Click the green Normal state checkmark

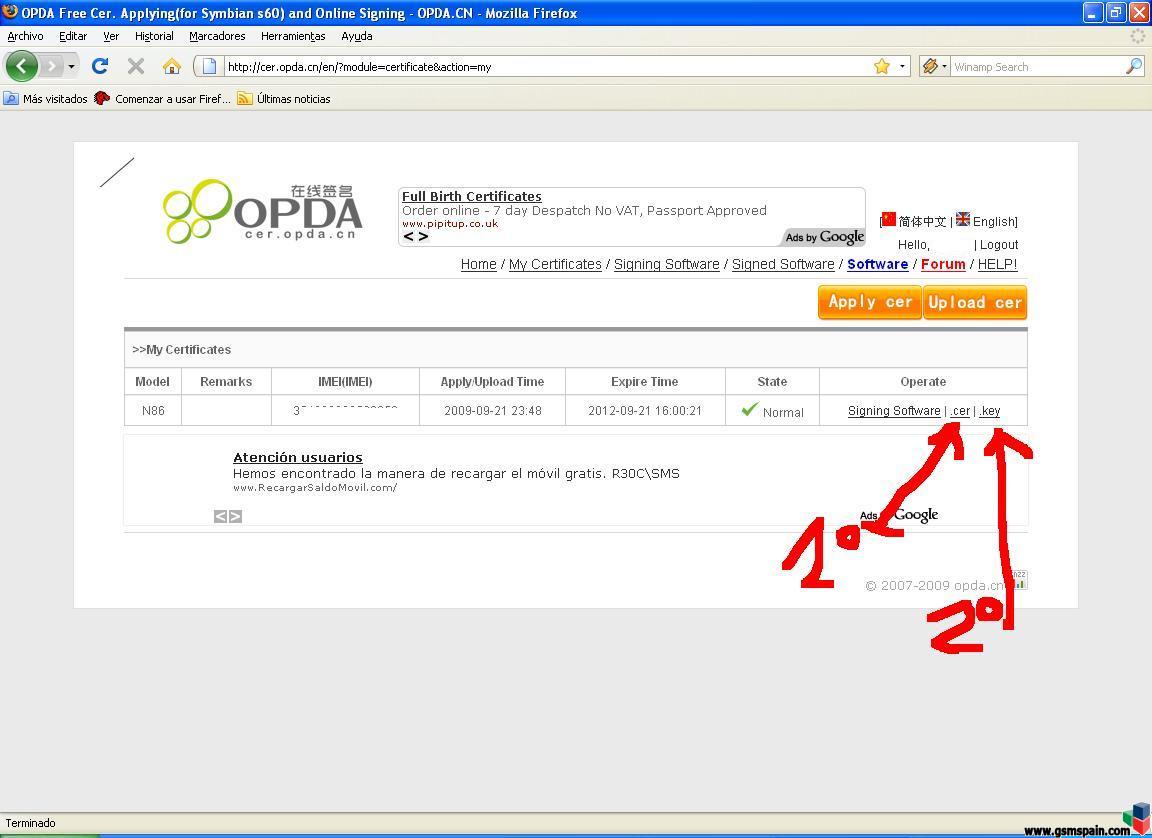tap(749, 410)
